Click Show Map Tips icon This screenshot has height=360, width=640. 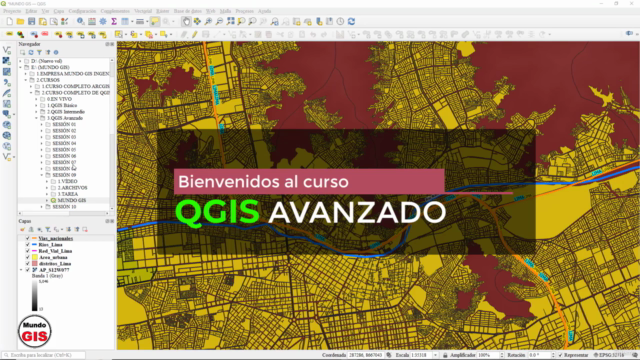pos(155,22)
